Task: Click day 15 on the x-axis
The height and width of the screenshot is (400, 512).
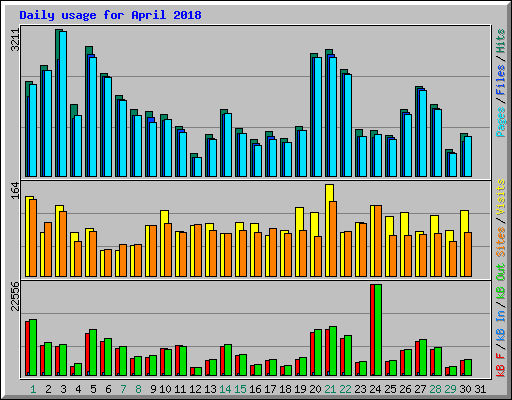Action: coord(240,389)
